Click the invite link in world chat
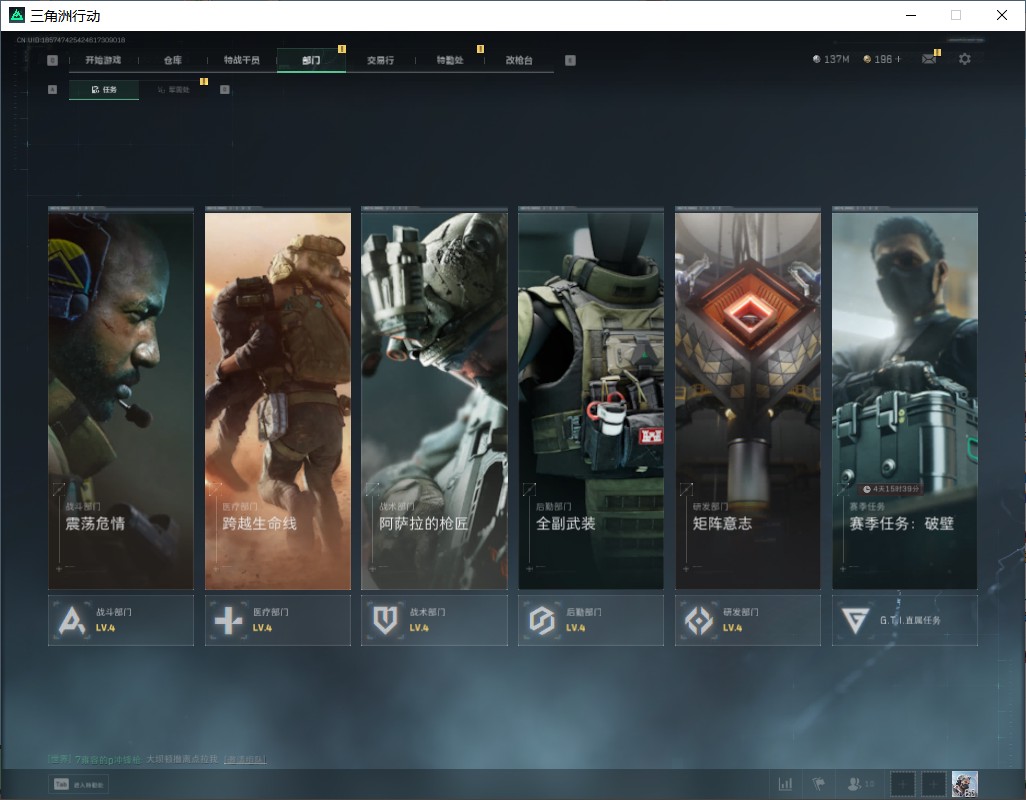This screenshot has width=1026, height=800. [x=245, y=759]
